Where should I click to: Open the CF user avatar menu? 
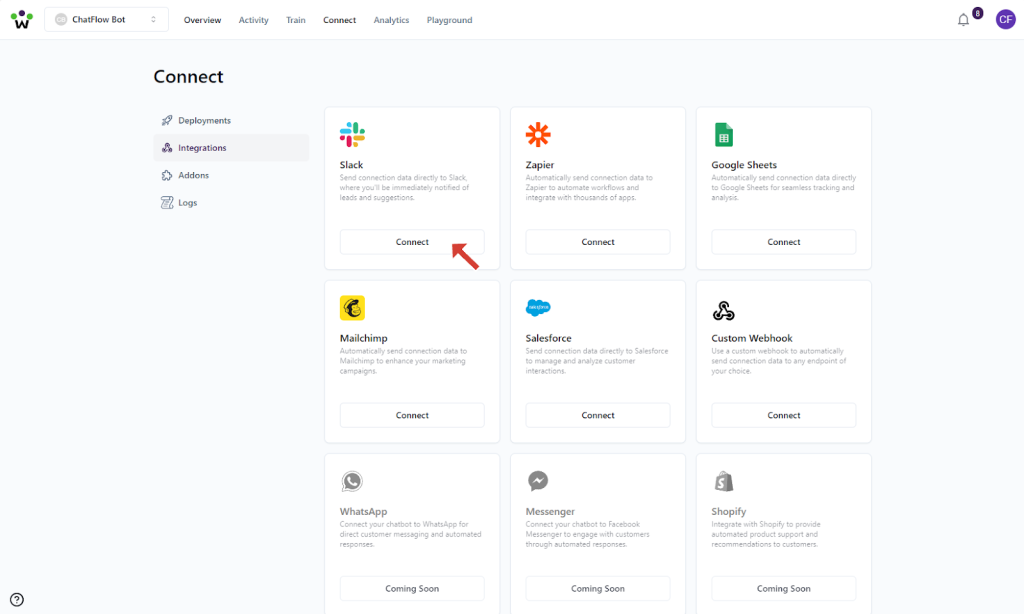pos(1005,20)
